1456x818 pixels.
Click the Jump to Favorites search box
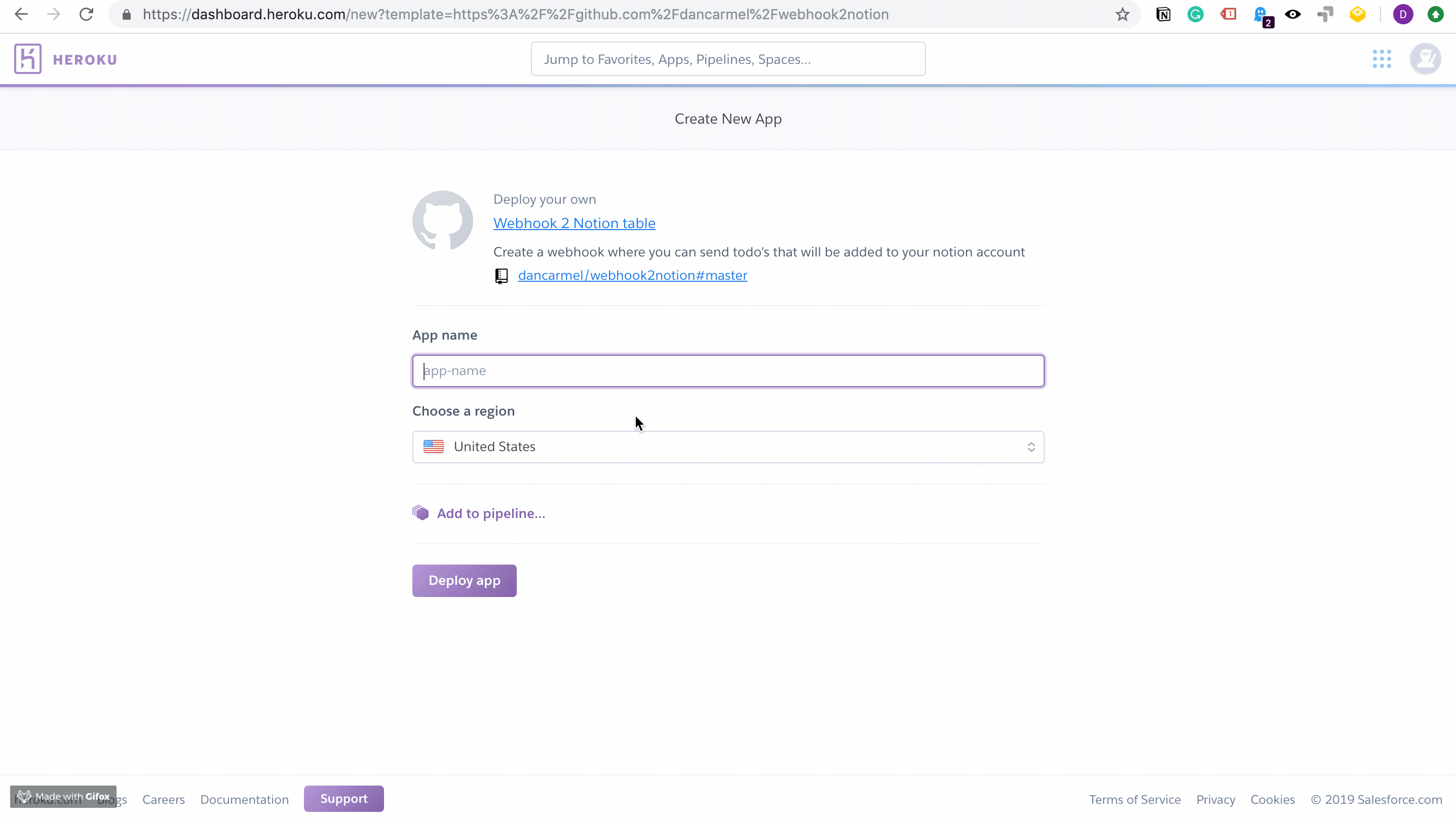pyautogui.click(x=728, y=59)
